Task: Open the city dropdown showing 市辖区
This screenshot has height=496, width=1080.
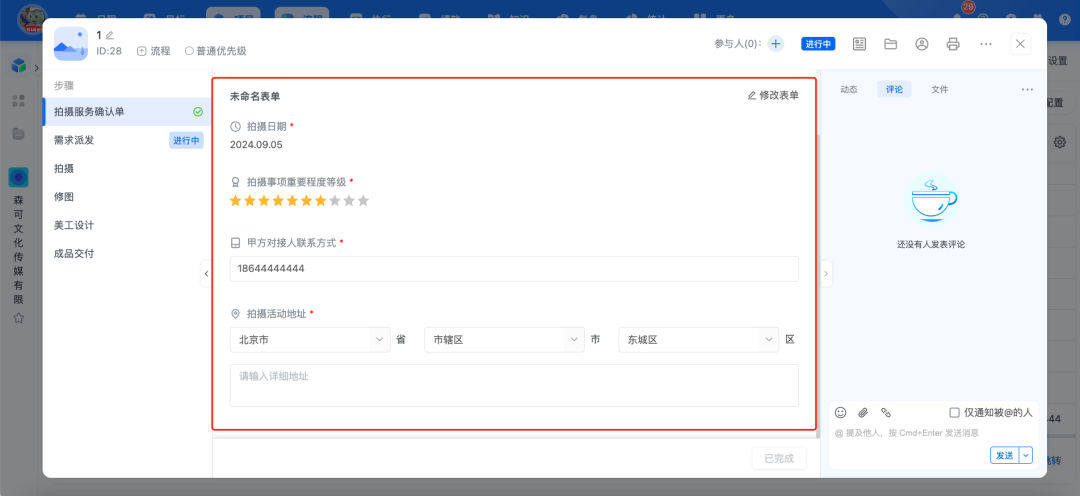Action: click(x=504, y=340)
